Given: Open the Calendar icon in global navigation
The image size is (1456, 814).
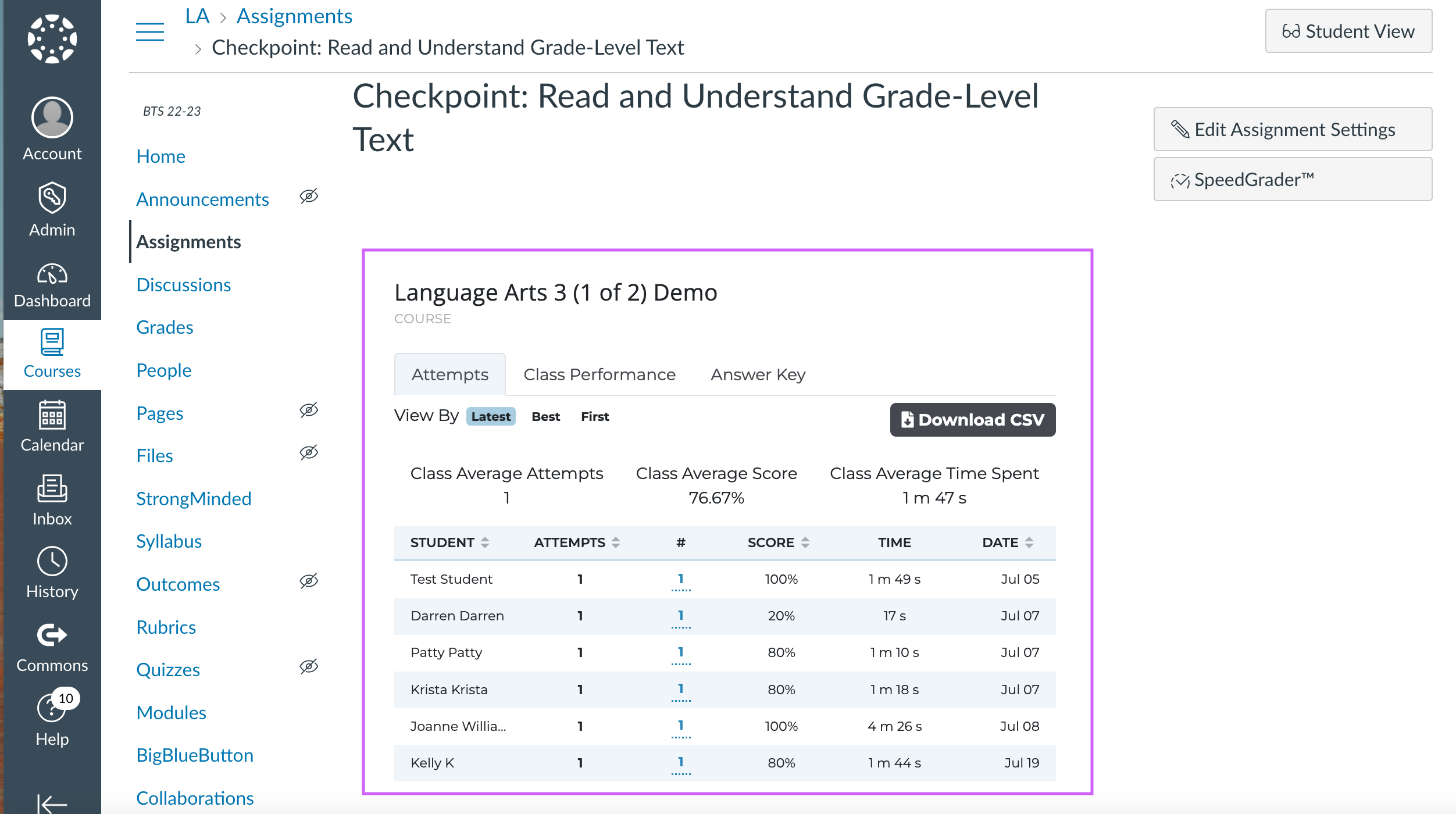Looking at the screenshot, I should (x=52, y=415).
